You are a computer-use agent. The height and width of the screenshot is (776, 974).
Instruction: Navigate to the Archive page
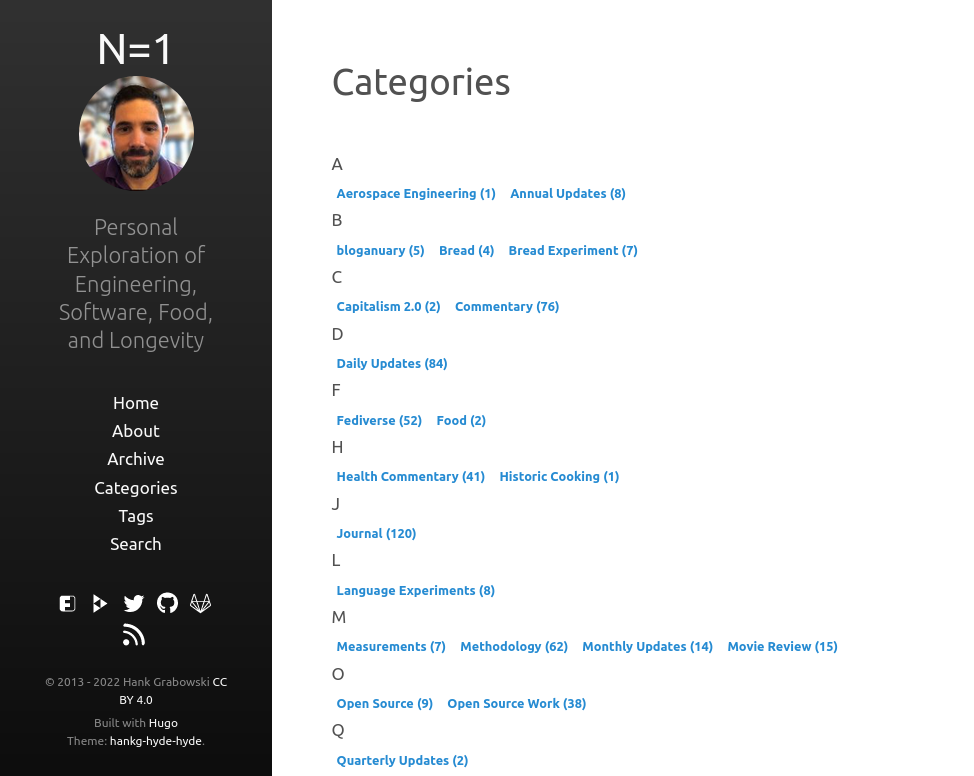pyautogui.click(x=136, y=459)
